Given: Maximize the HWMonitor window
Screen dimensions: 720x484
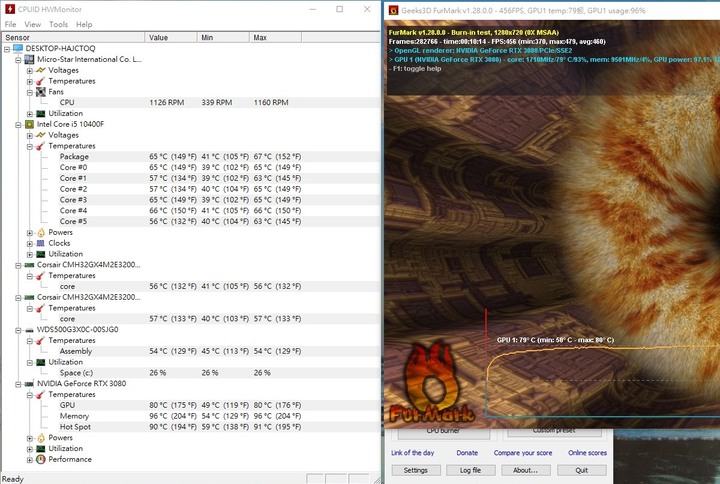Looking at the screenshot, I should [x=339, y=9].
